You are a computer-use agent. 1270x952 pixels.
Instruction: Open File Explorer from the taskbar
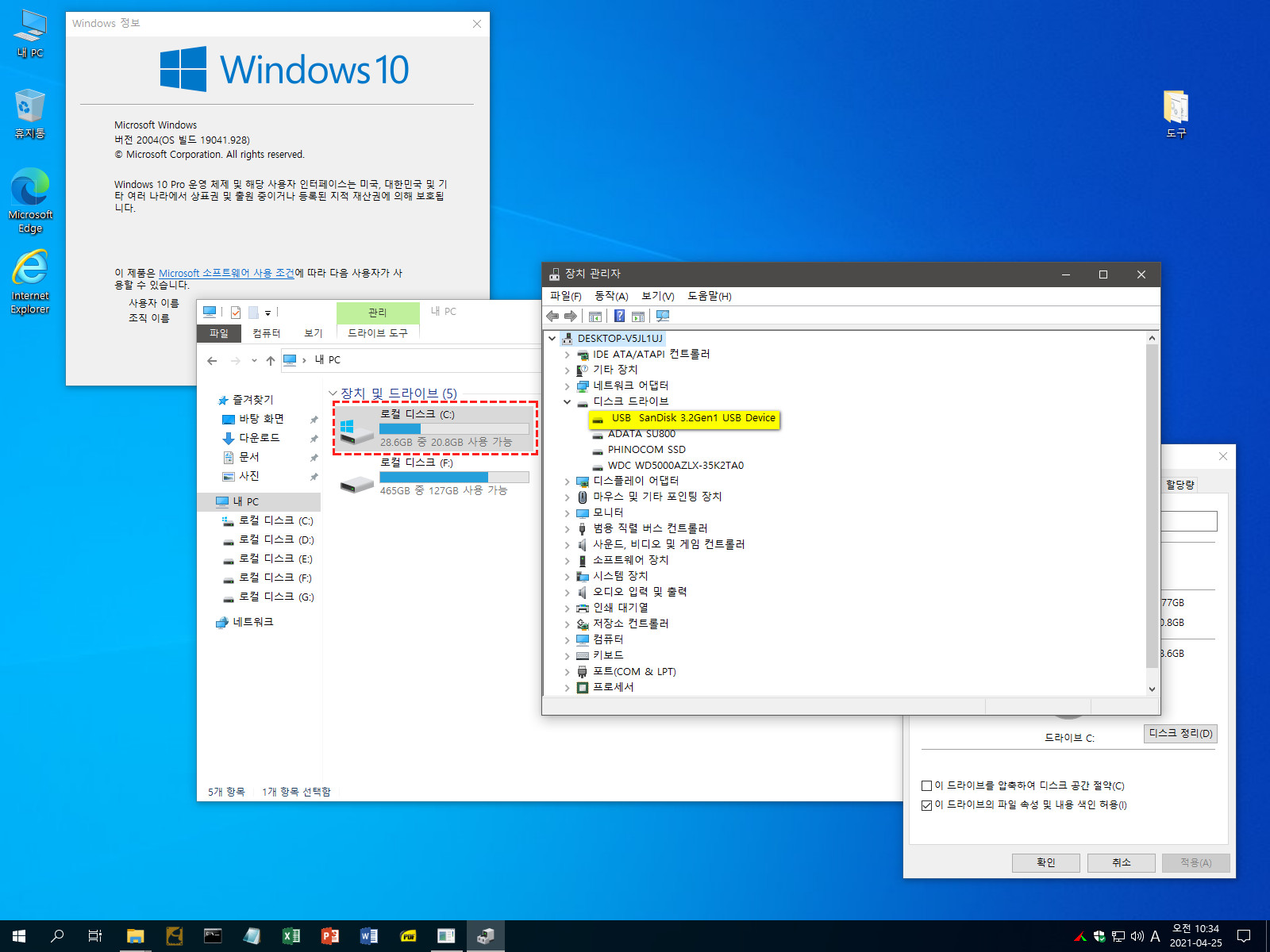pos(135,936)
